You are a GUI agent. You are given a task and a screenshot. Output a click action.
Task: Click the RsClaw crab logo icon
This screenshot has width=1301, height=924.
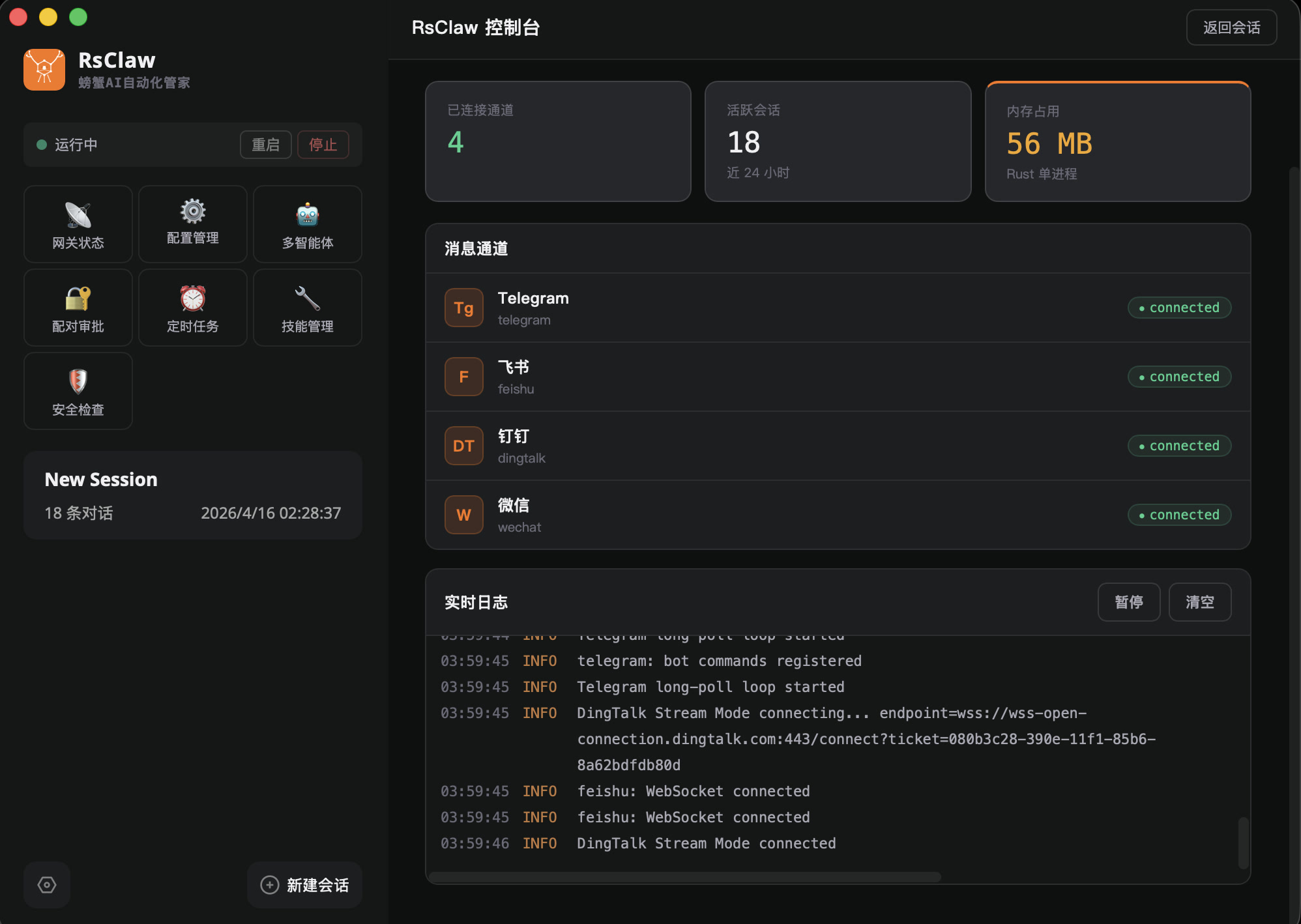pos(44,70)
